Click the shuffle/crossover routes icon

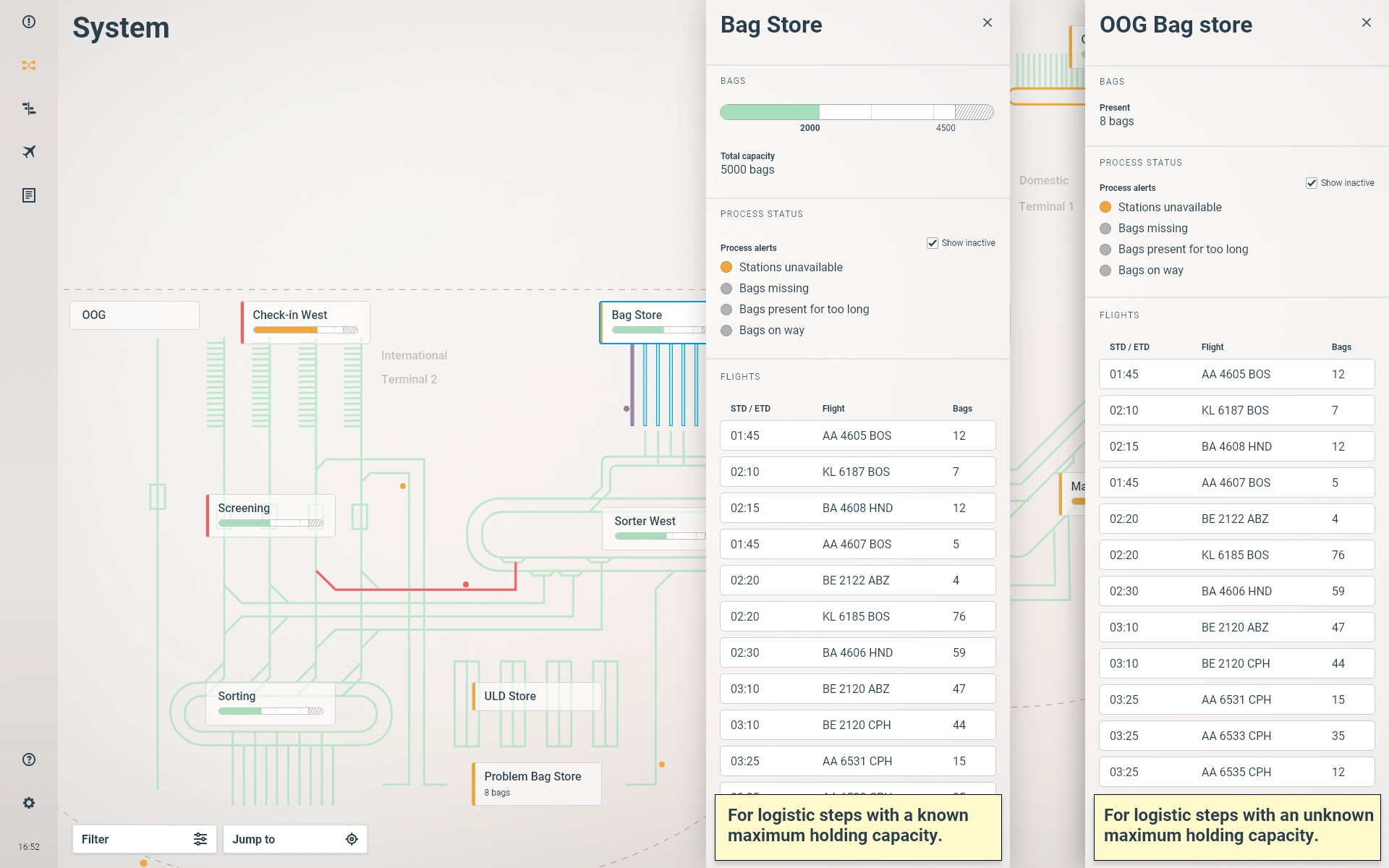28,65
